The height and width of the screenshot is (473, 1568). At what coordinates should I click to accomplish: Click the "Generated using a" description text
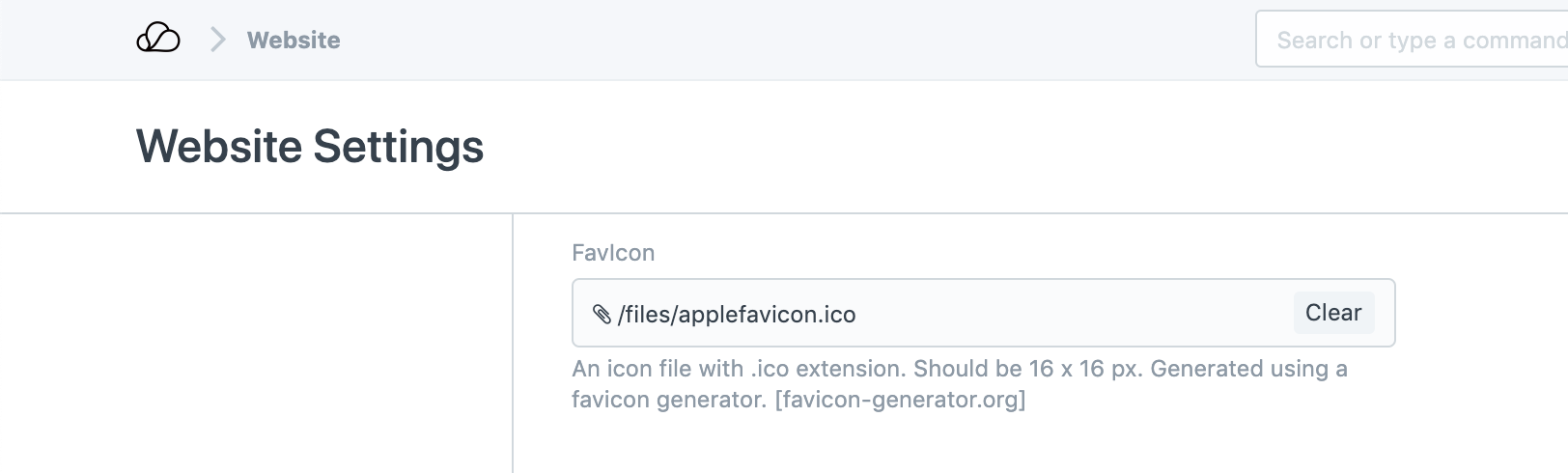click(x=1248, y=369)
